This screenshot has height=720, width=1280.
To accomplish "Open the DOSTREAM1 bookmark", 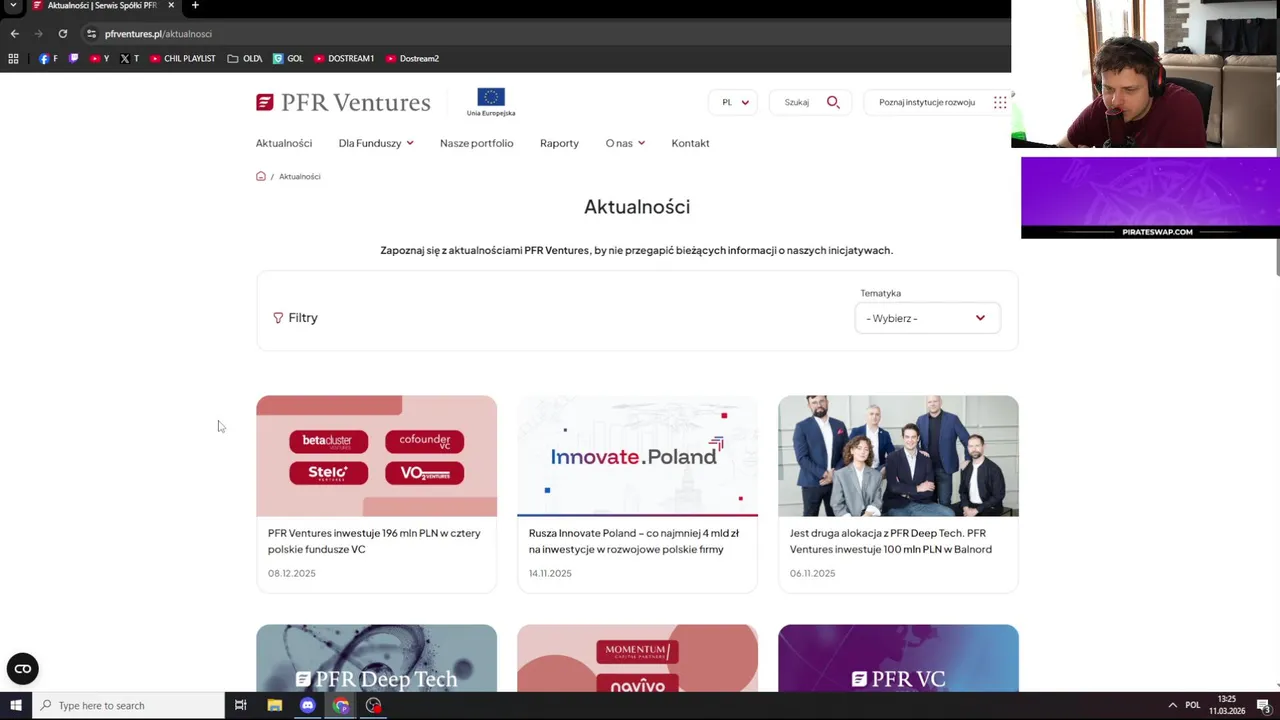I will point(344,58).
